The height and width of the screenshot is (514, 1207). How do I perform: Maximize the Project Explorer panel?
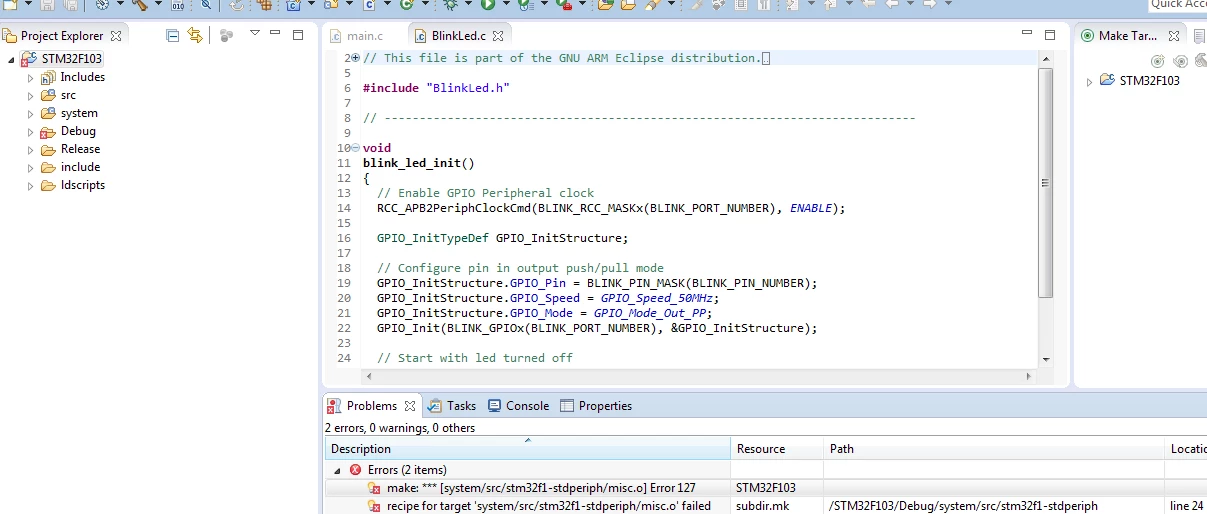[297, 34]
